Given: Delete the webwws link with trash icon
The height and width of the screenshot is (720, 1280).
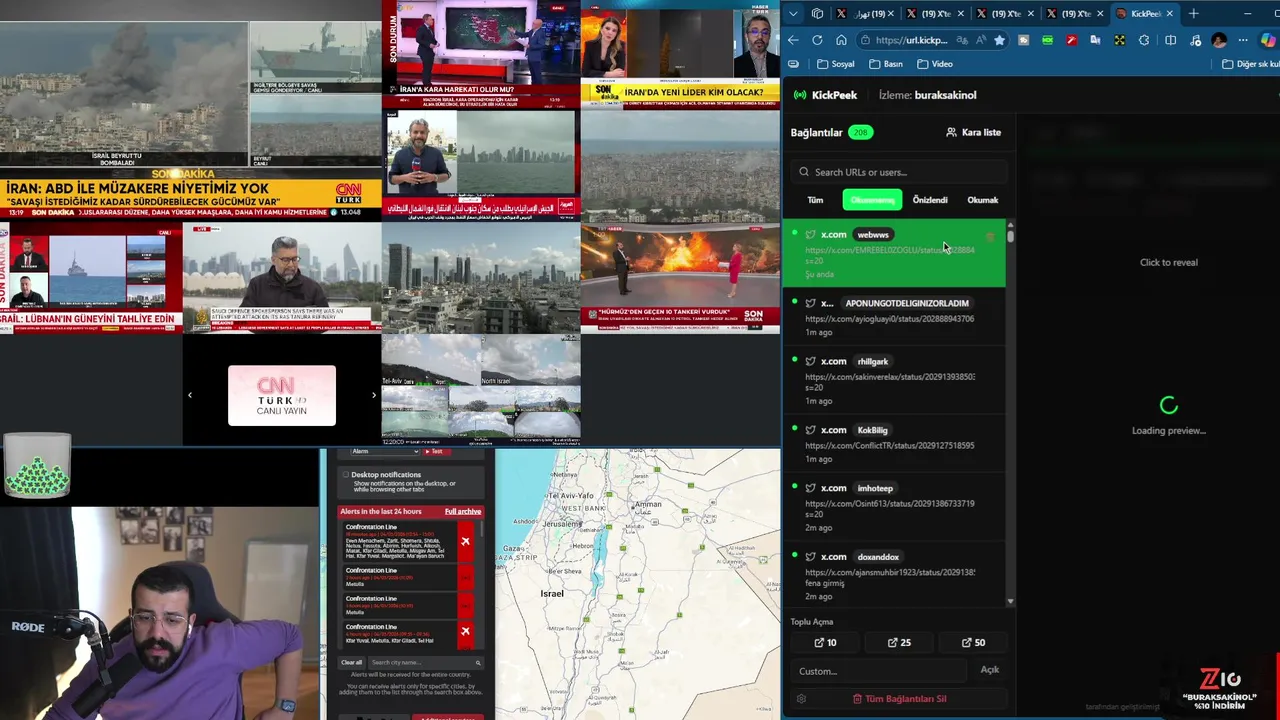Looking at the screenshot, I should tap(991, 237).
